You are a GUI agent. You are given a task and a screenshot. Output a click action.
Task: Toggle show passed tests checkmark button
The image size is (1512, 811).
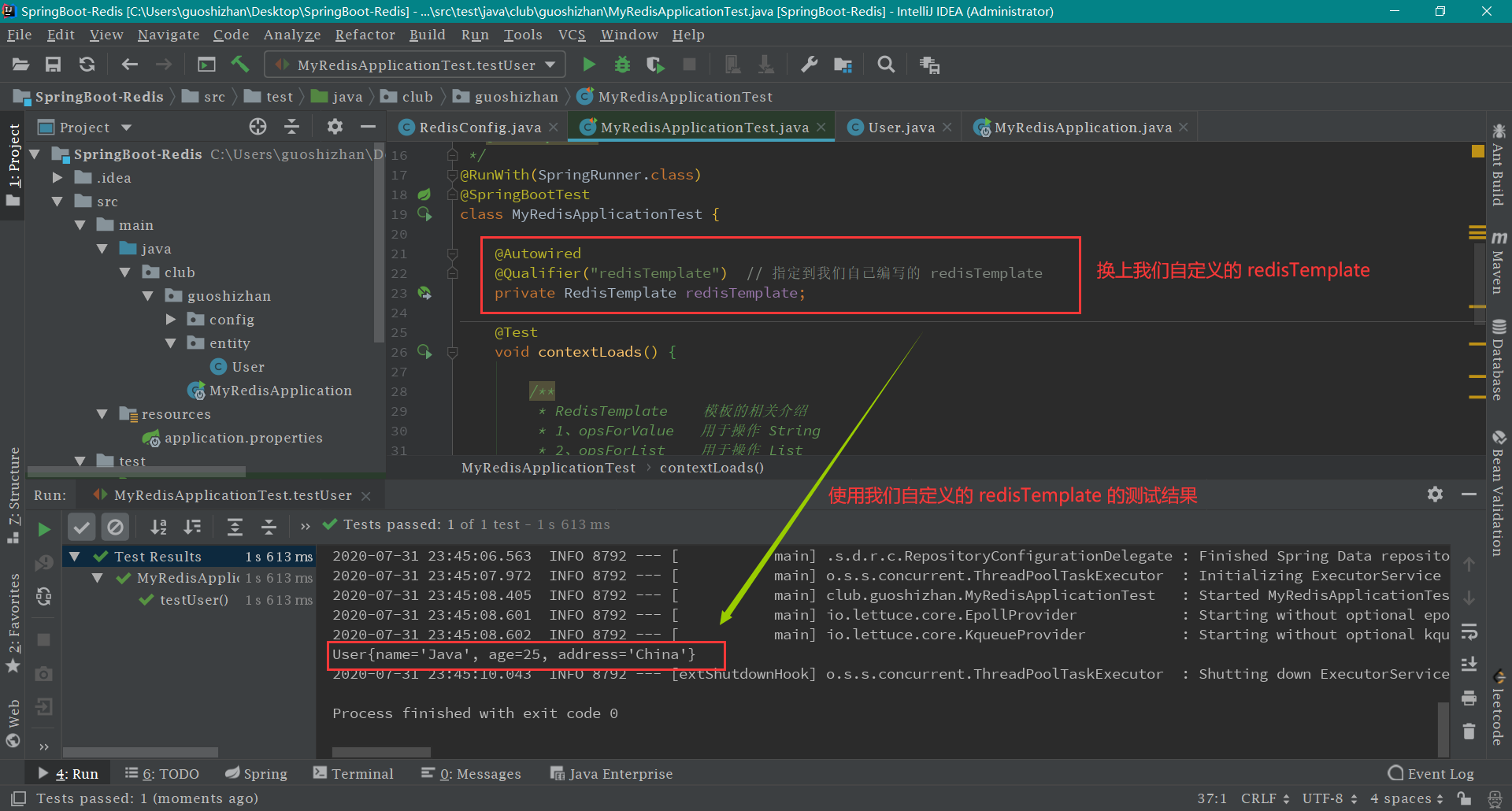[x=81, y=527]
